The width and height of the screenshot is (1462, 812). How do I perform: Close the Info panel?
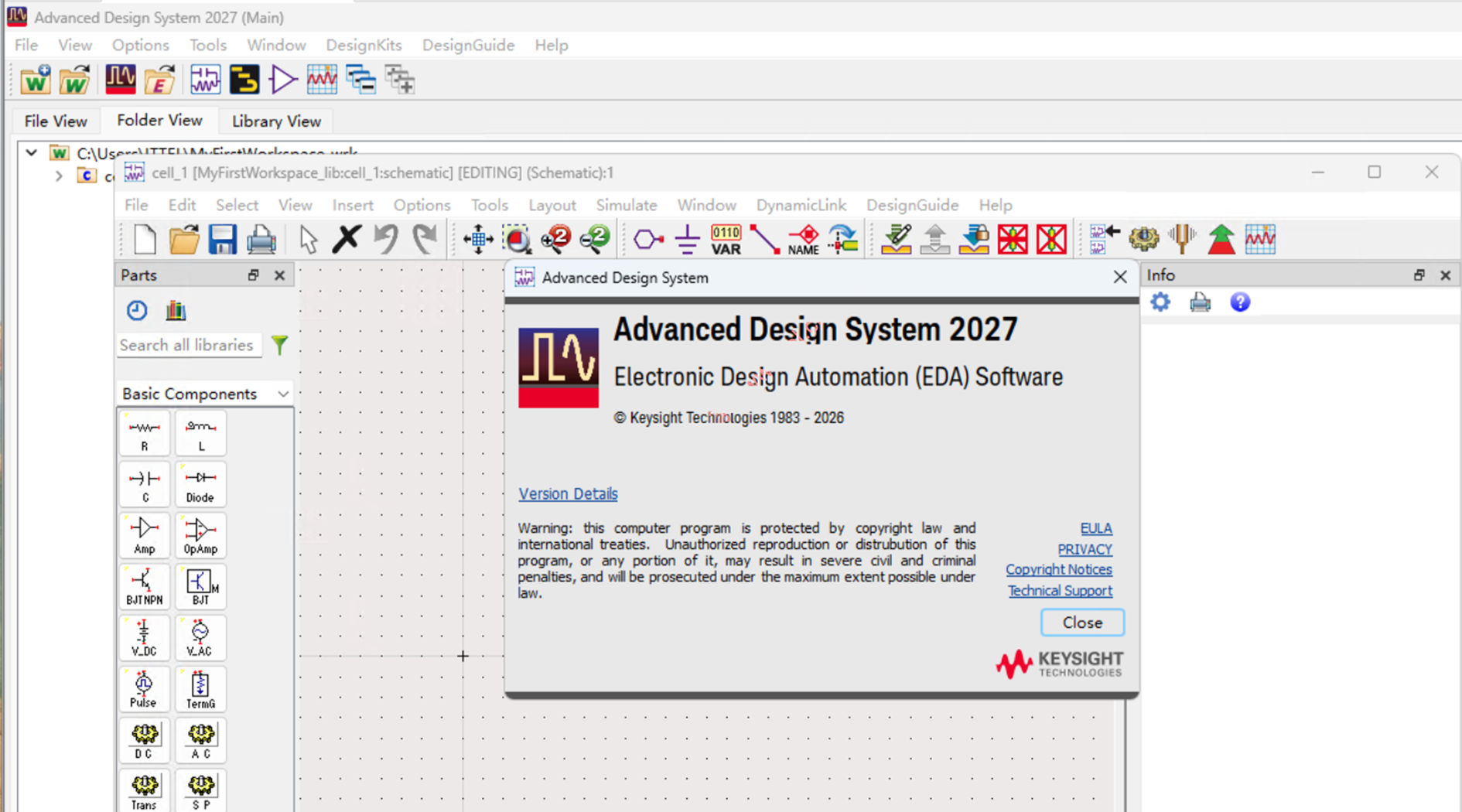(1445, 275)
